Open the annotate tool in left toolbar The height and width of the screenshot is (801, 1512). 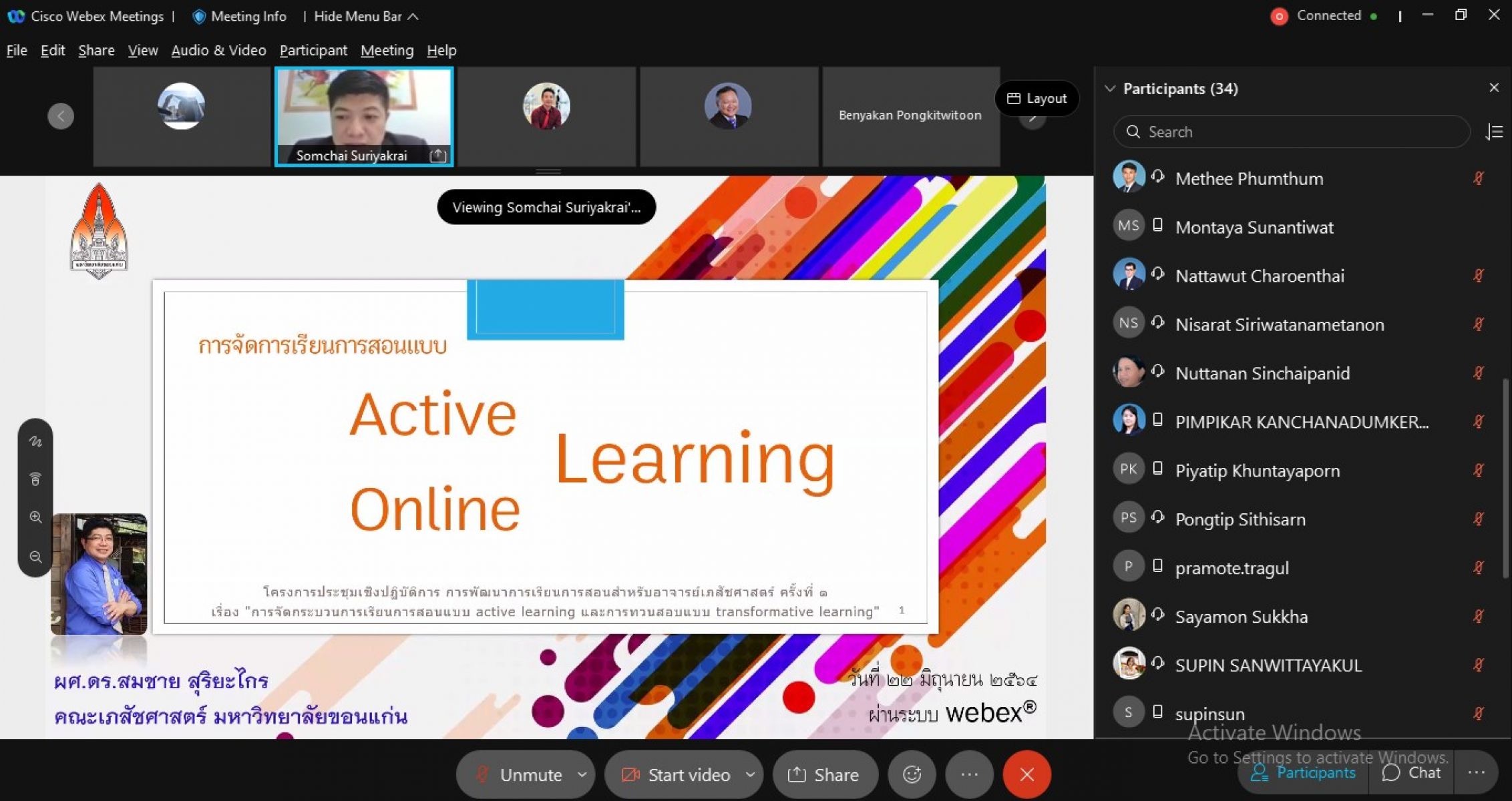[35, 441]
